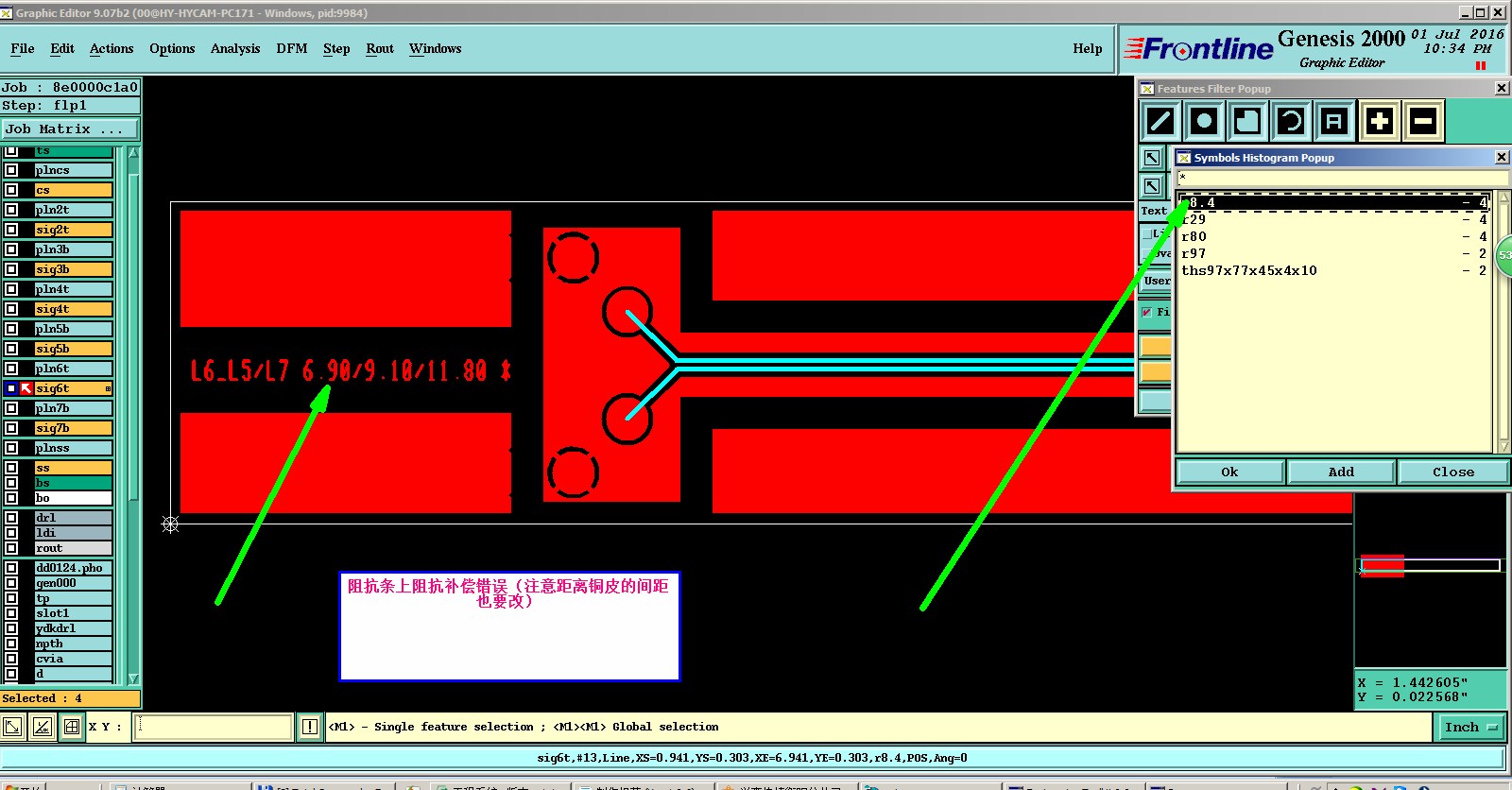Click the lower arrow selector icon in Features Filter

coord(1152,186)
